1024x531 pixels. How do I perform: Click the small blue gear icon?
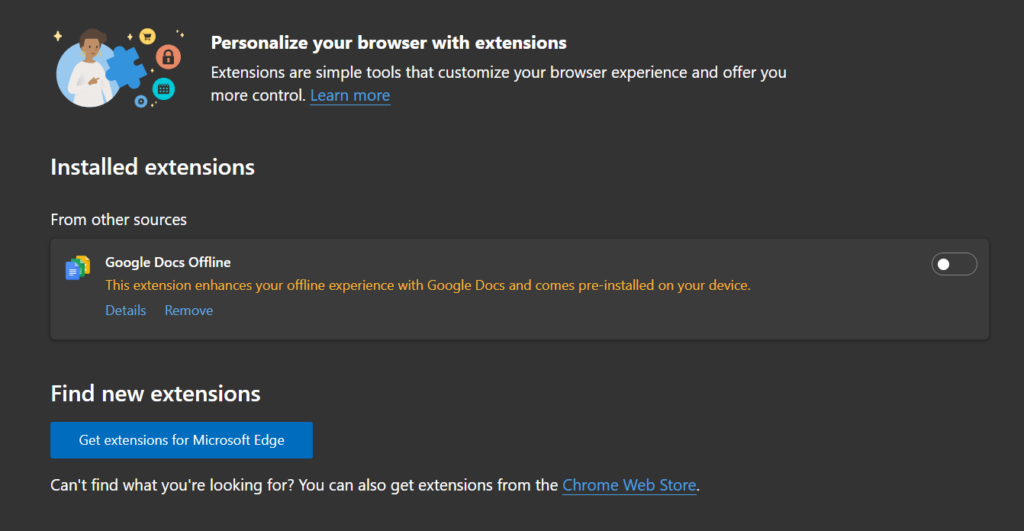click(141, 101)
